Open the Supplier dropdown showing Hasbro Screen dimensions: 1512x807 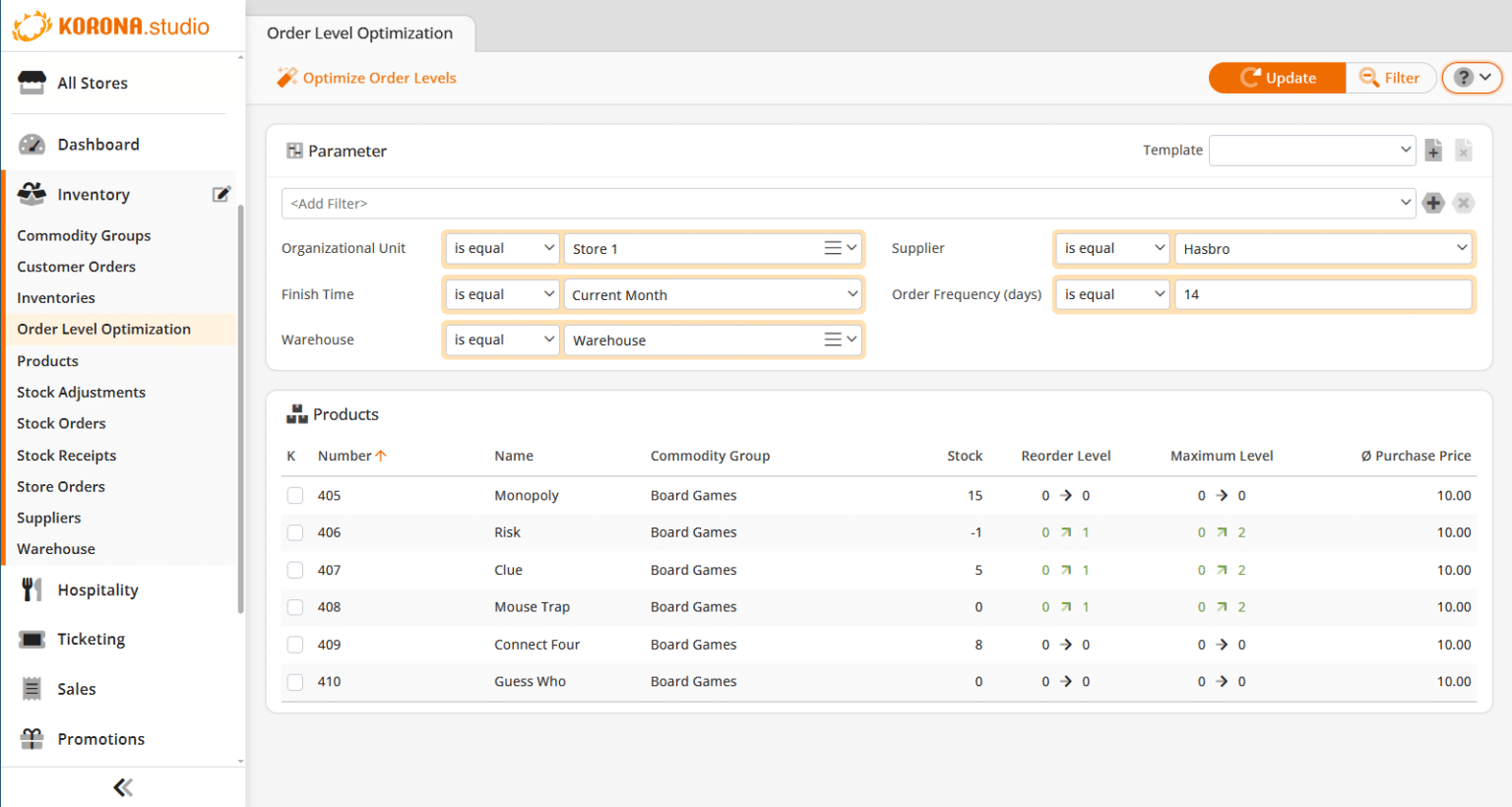[1323, 248]
